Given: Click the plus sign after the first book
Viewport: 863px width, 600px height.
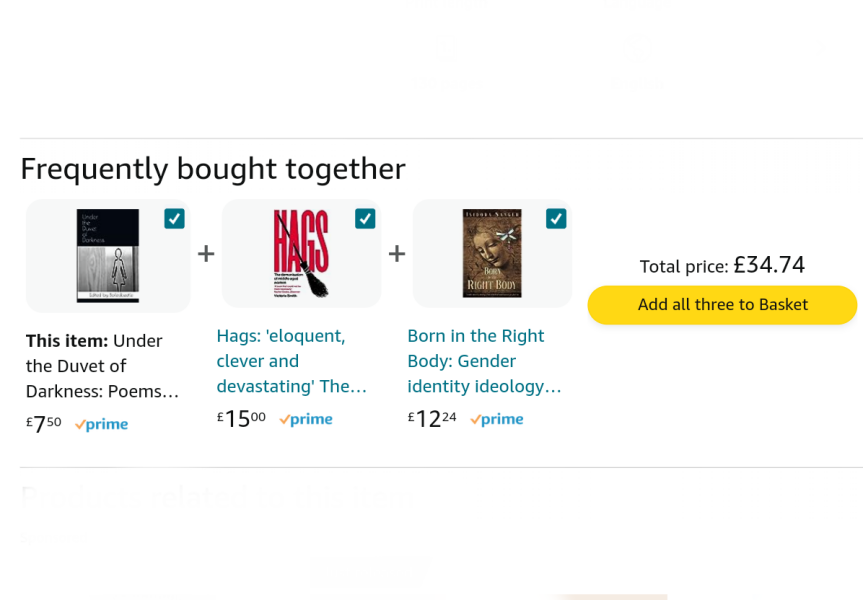Looking at the screenshot, I should click(206, 254).
